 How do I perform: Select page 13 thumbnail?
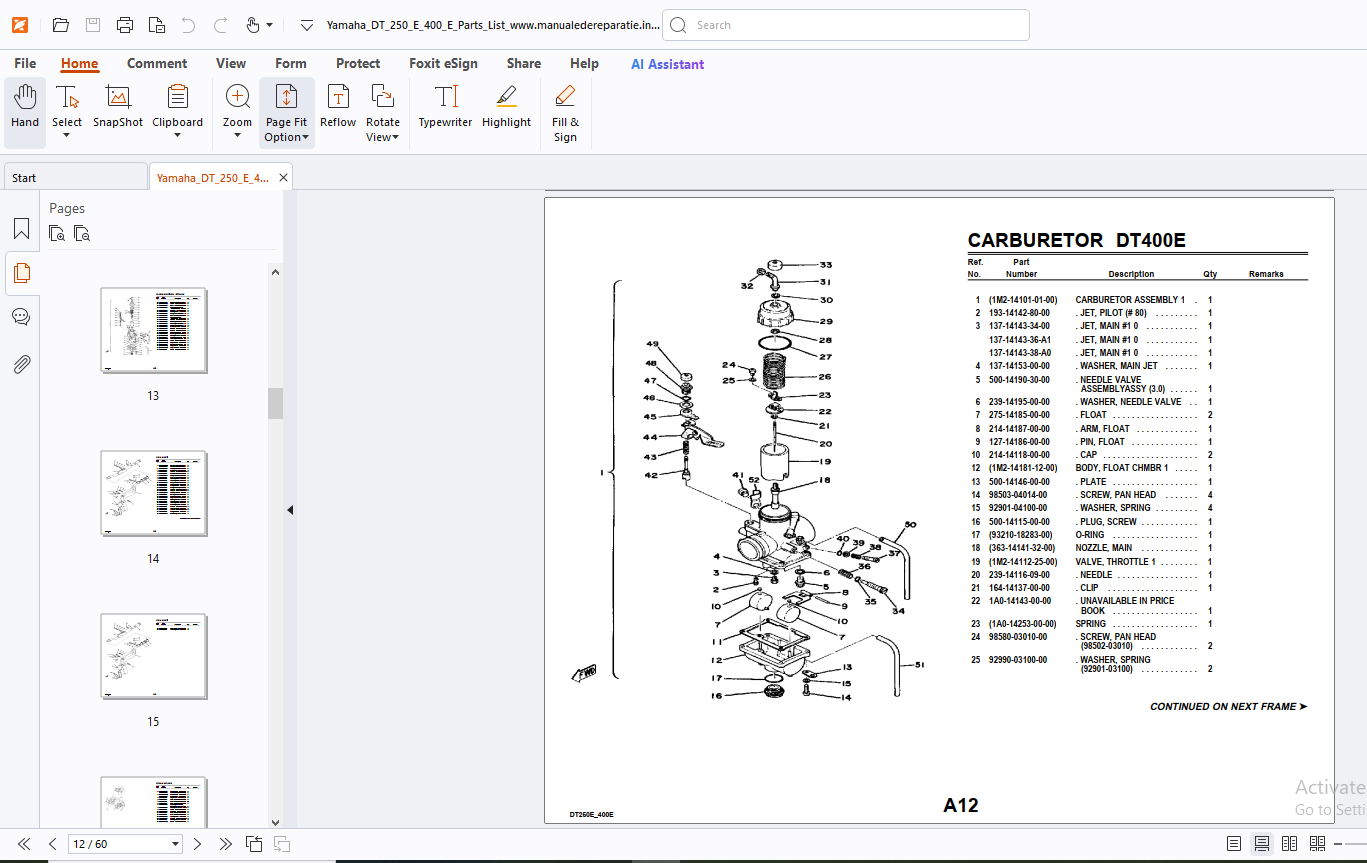point(154,331)
